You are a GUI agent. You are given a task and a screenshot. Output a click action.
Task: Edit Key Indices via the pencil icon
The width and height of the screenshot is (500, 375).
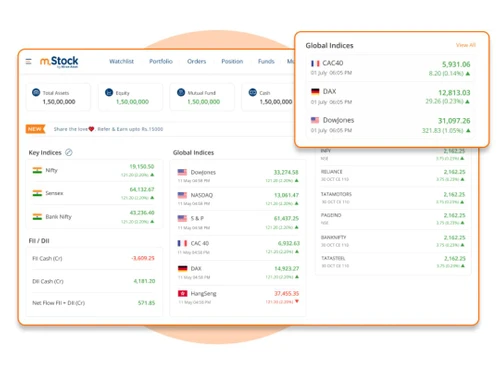[69, 152]
